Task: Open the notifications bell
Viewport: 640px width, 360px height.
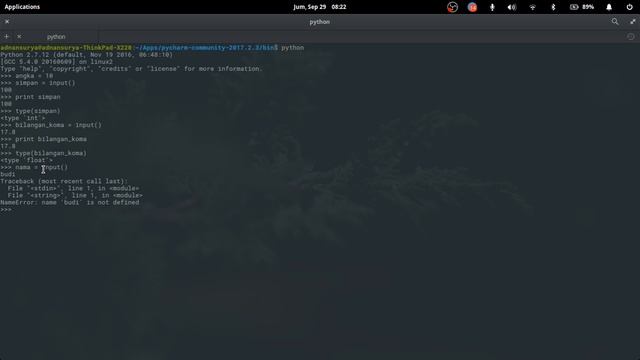Action: (x=609, y=7)
